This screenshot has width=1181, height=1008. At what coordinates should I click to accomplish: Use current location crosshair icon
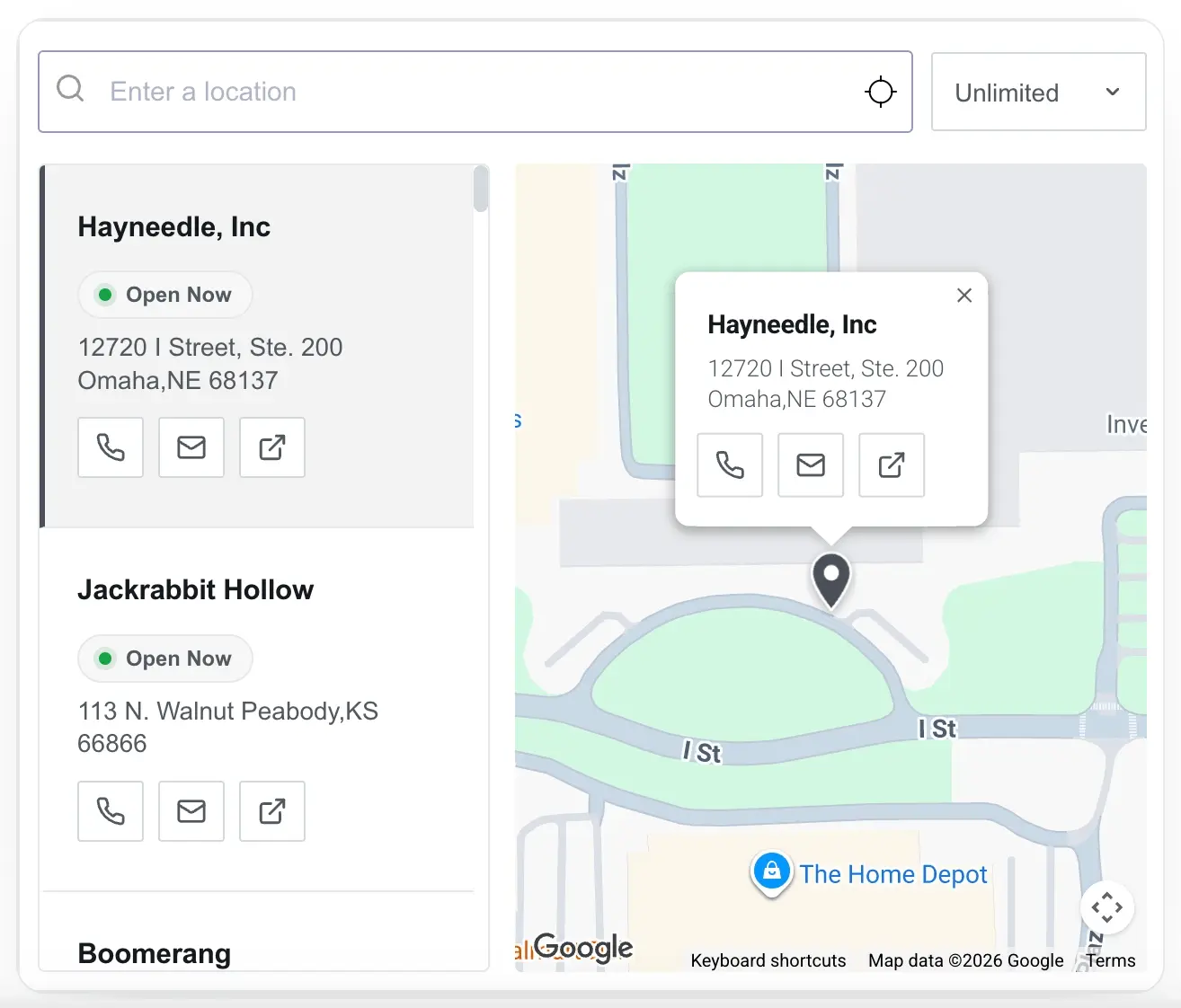tap(880, 92)
